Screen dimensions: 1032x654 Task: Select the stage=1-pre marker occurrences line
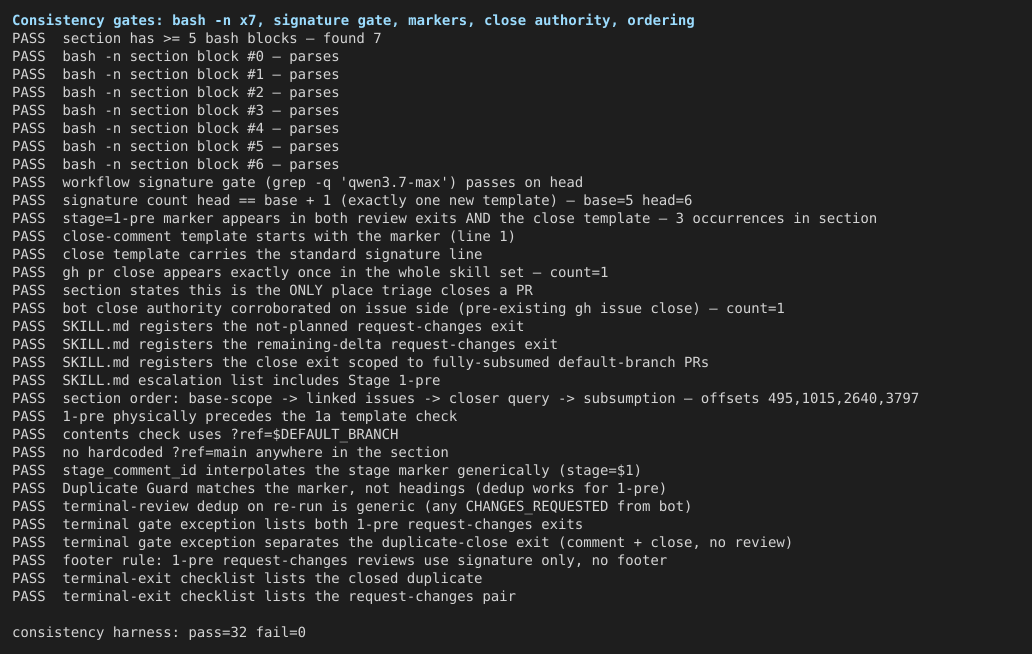(444, 218)
